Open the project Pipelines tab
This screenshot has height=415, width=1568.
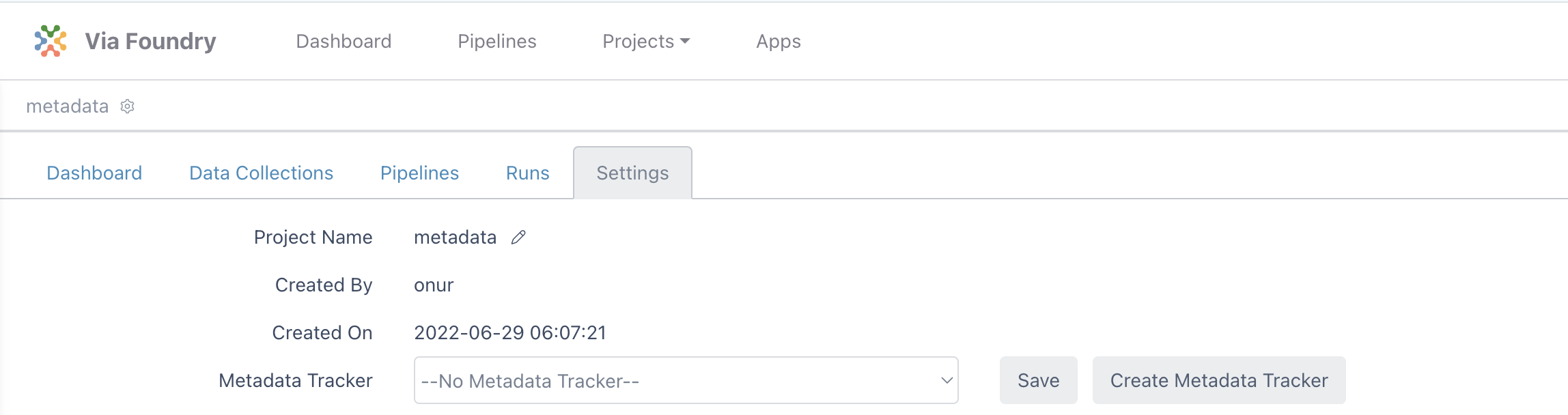419,173
